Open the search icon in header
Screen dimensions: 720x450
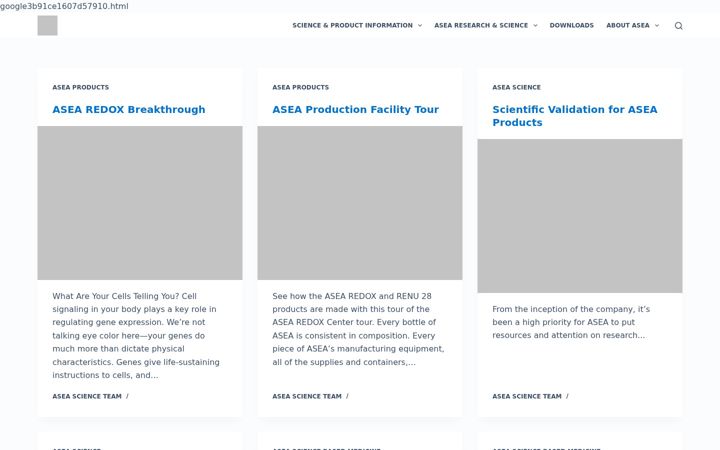(678, 26)
